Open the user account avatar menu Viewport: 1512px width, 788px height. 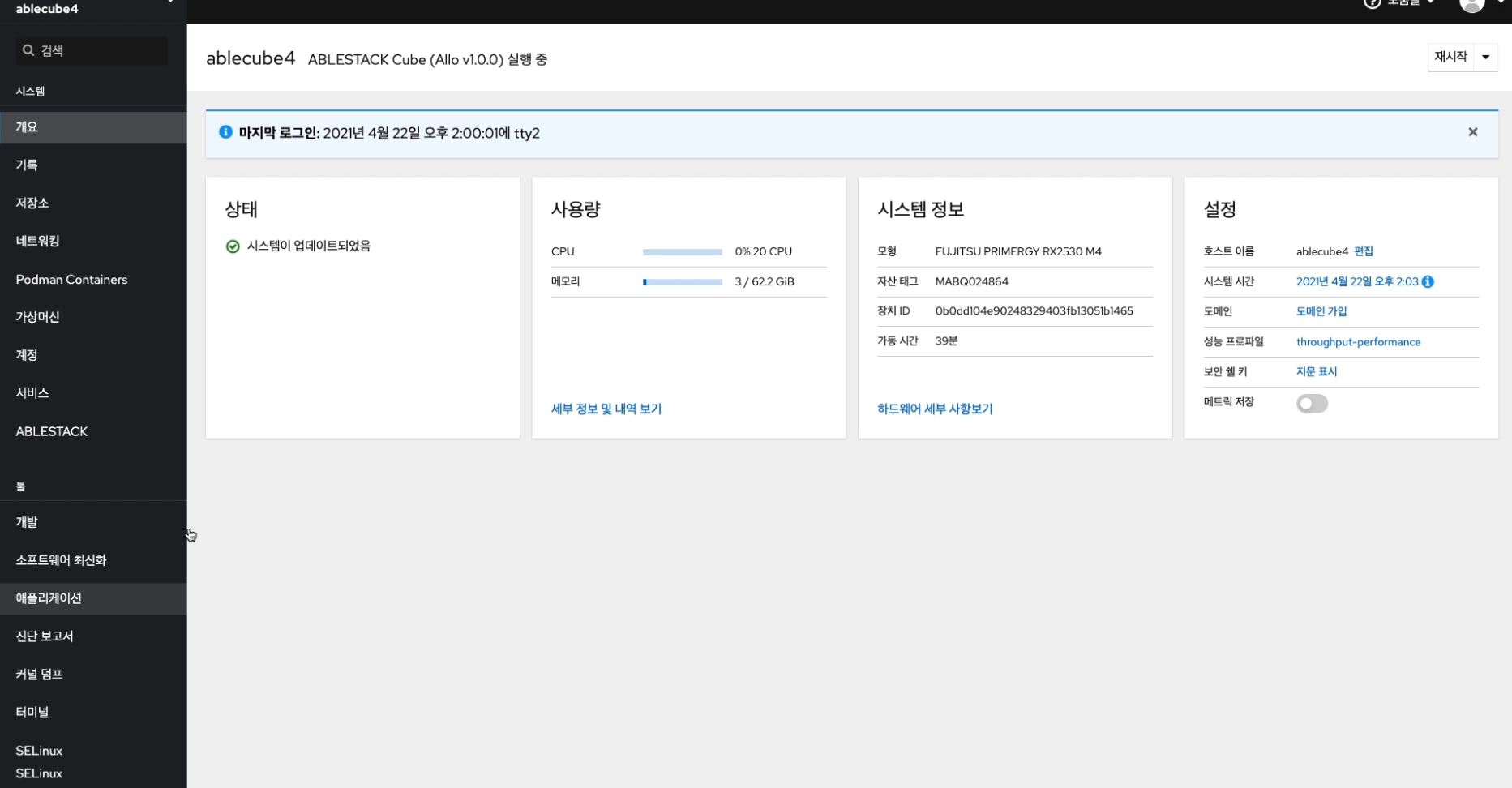pos(1471,5)
